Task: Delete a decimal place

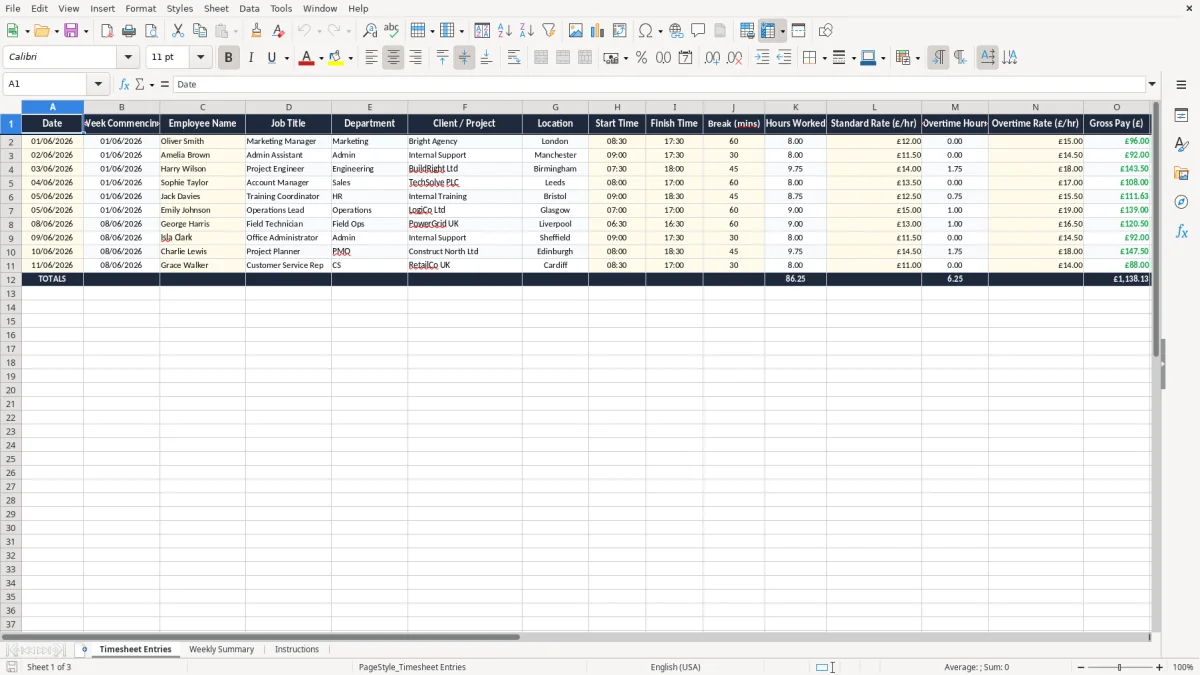Action: pos(734,58)
